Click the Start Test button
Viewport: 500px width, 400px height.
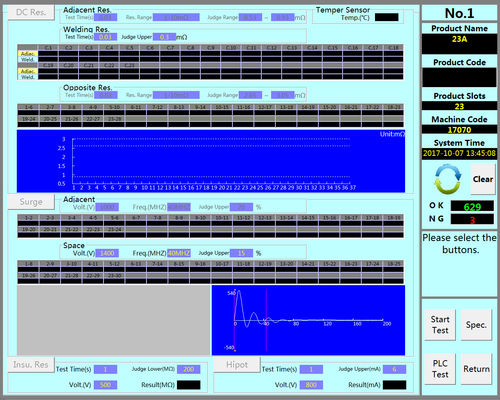click(x=440, y=325)
